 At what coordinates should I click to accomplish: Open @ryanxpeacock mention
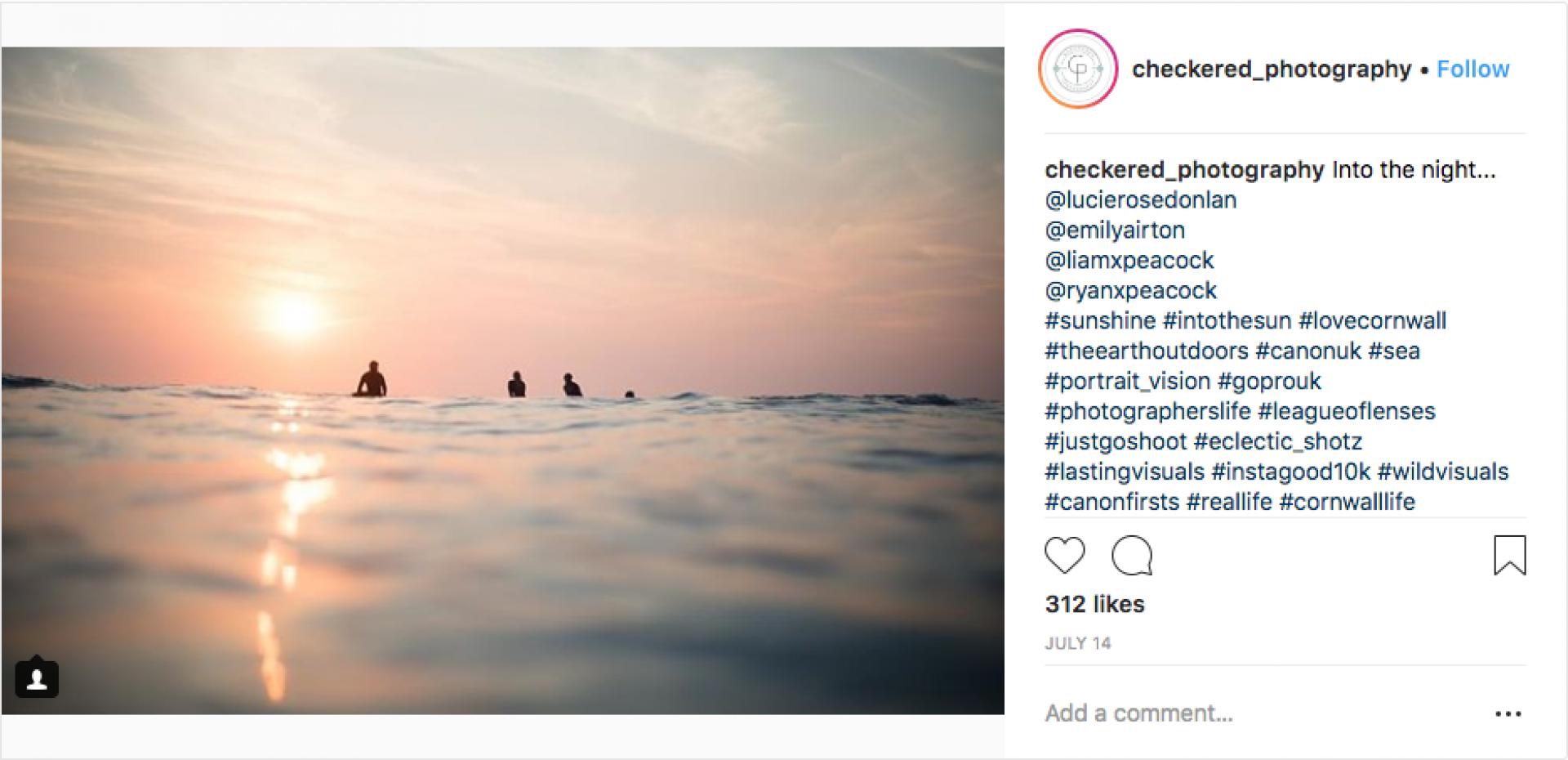[x=1131, y=291]
